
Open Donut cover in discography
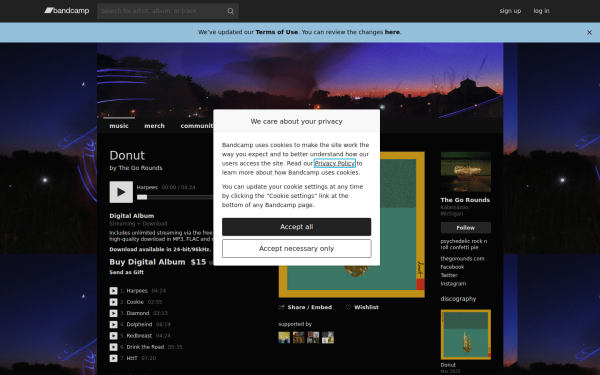point(466,334)
